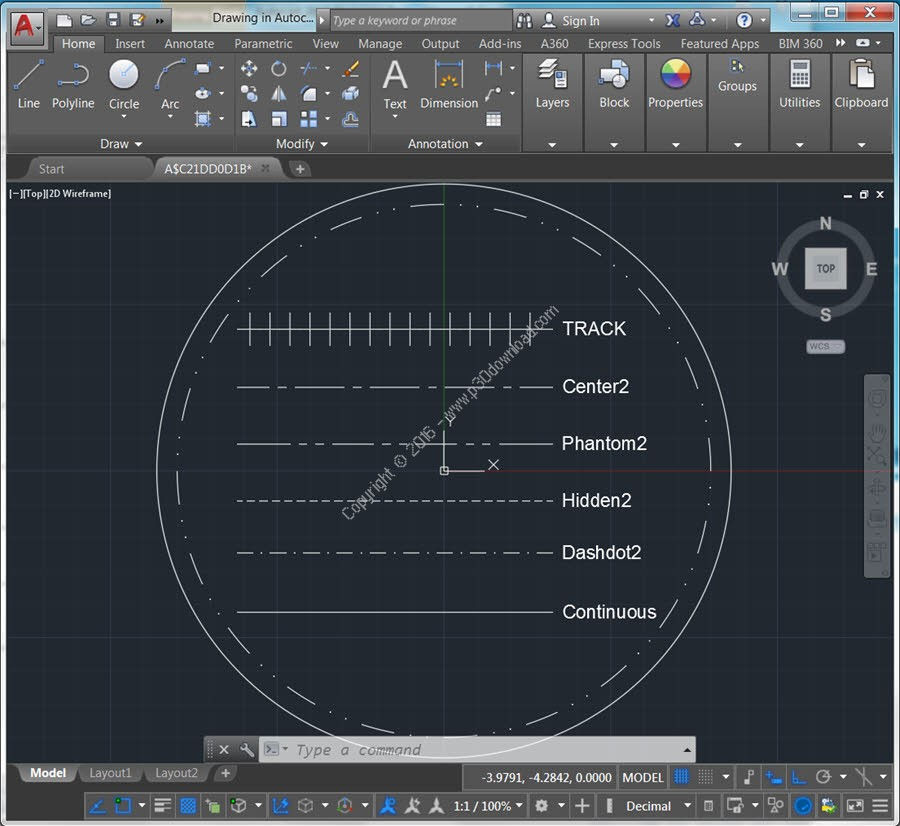Add a new drawing tab
The height and width of the screenshot is (826, 900).
pos(300,169)
